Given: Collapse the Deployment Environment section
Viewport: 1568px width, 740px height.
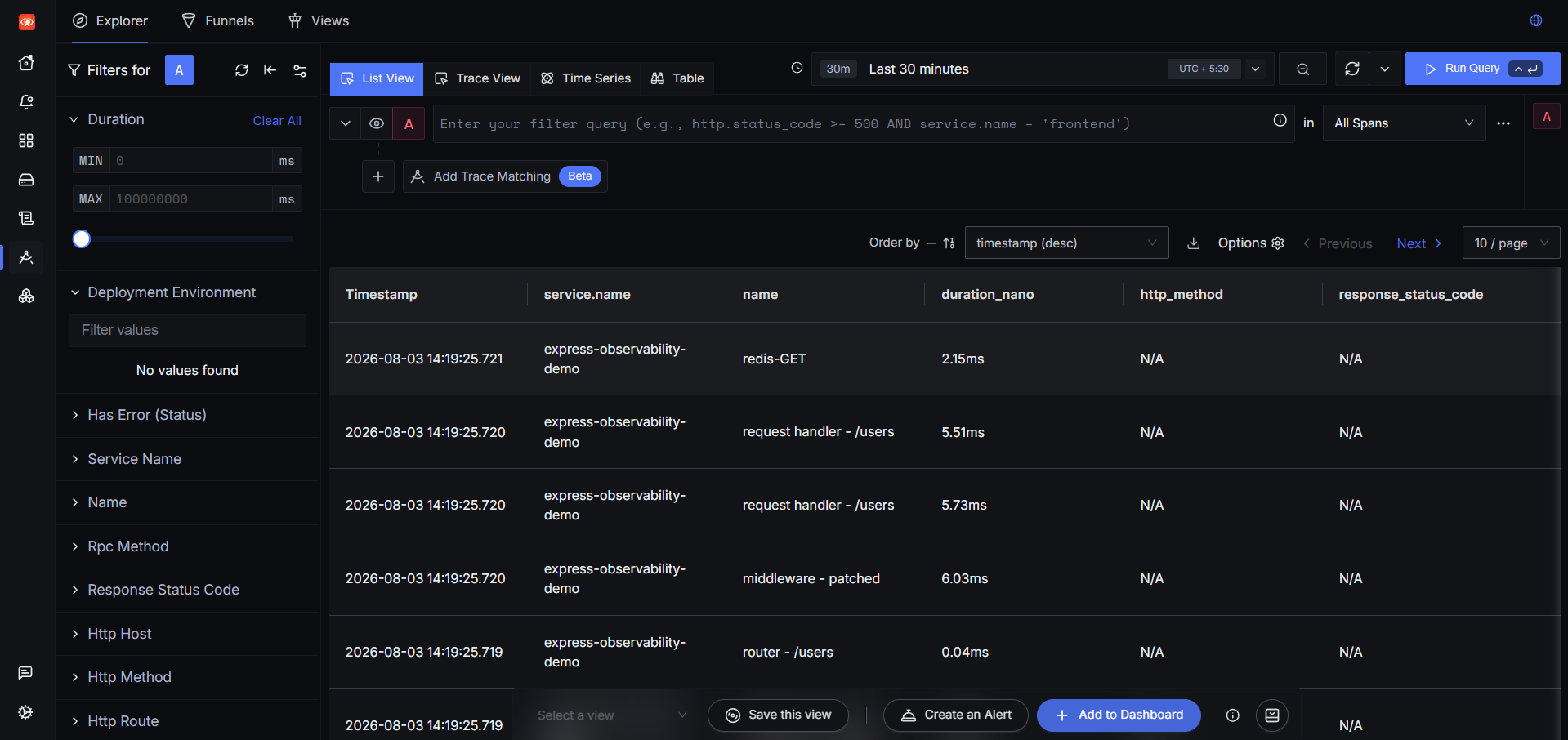Looking at the screenshot, I should coord(74,292).
